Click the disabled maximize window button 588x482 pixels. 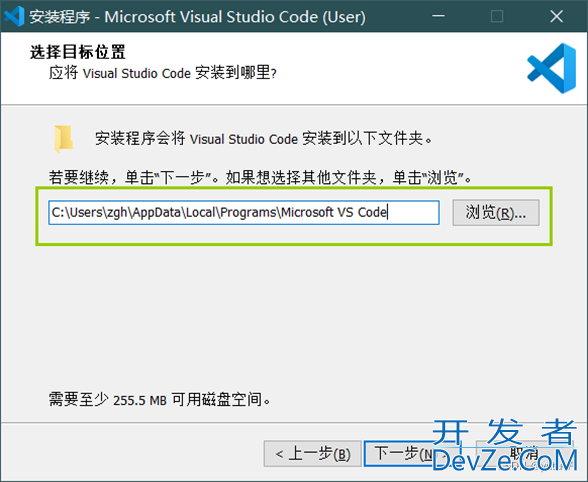tap(497, 16)
